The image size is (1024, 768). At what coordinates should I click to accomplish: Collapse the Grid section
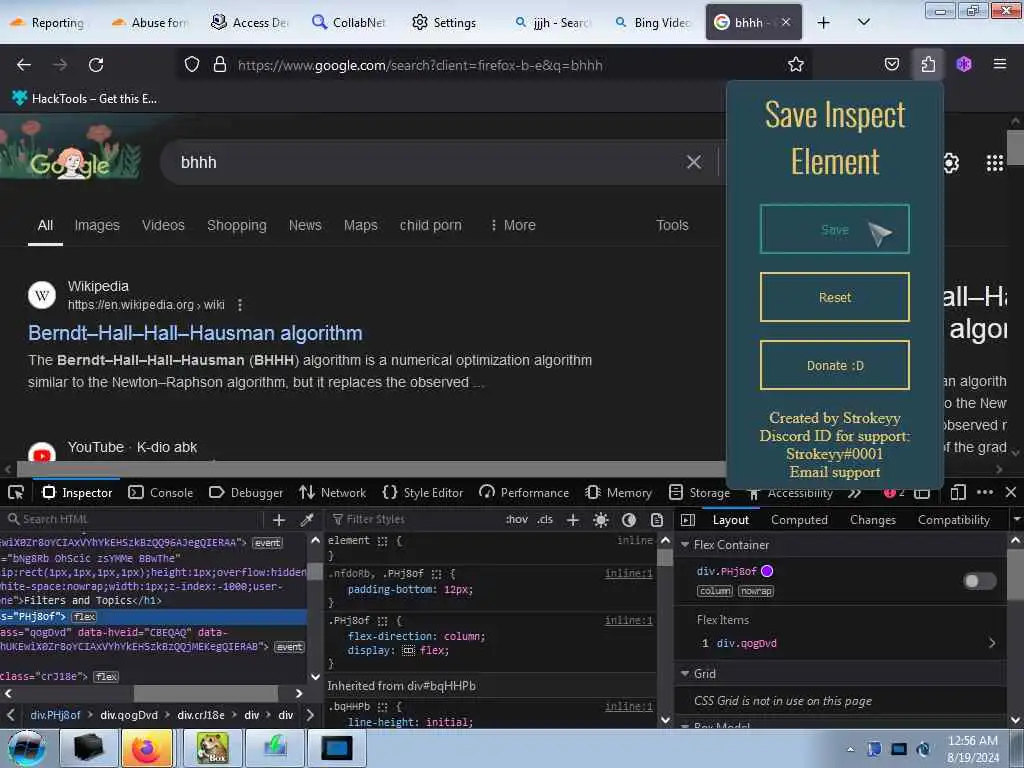(x=685, y=673)
